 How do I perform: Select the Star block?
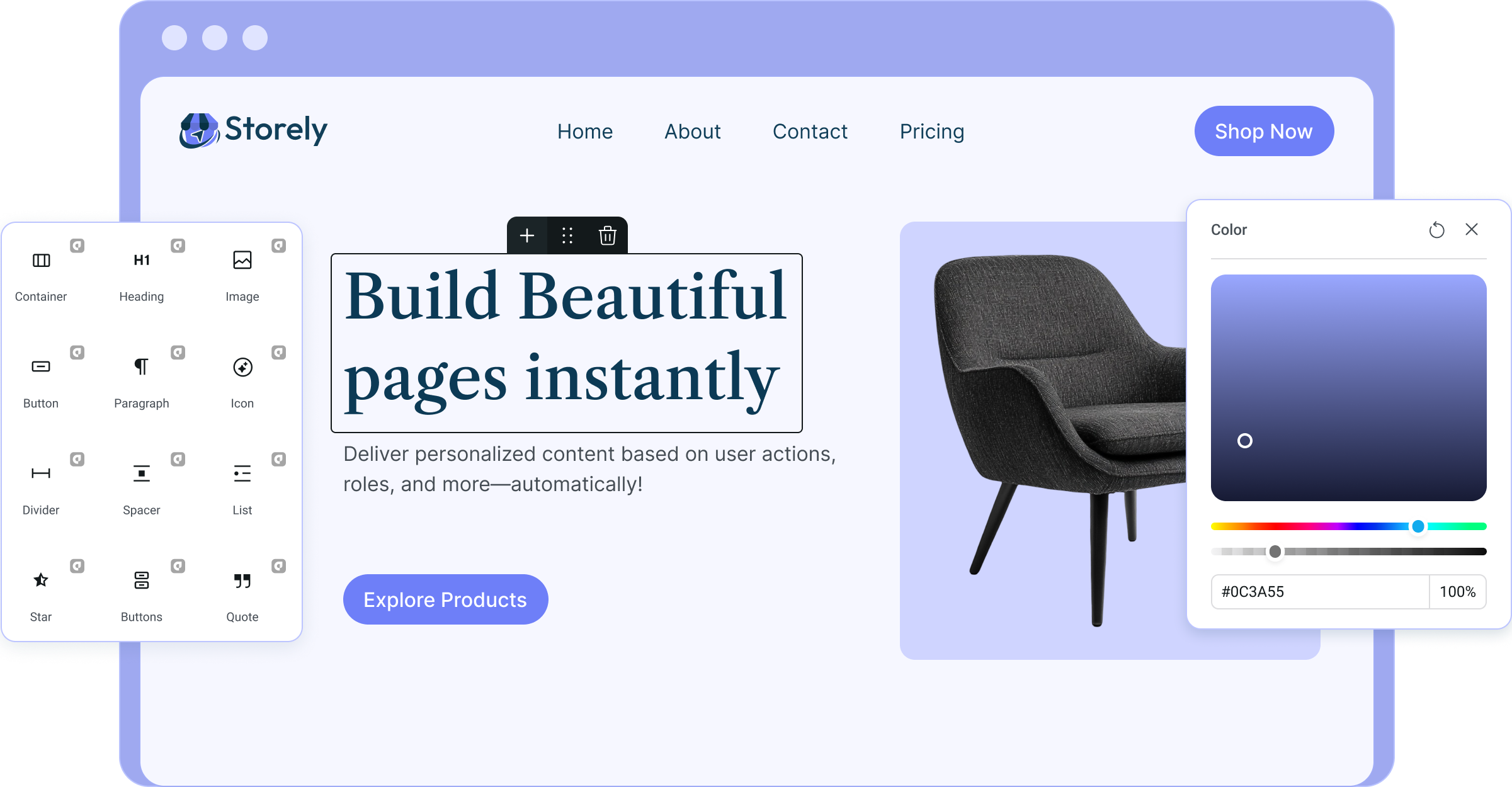click(41, 580)
